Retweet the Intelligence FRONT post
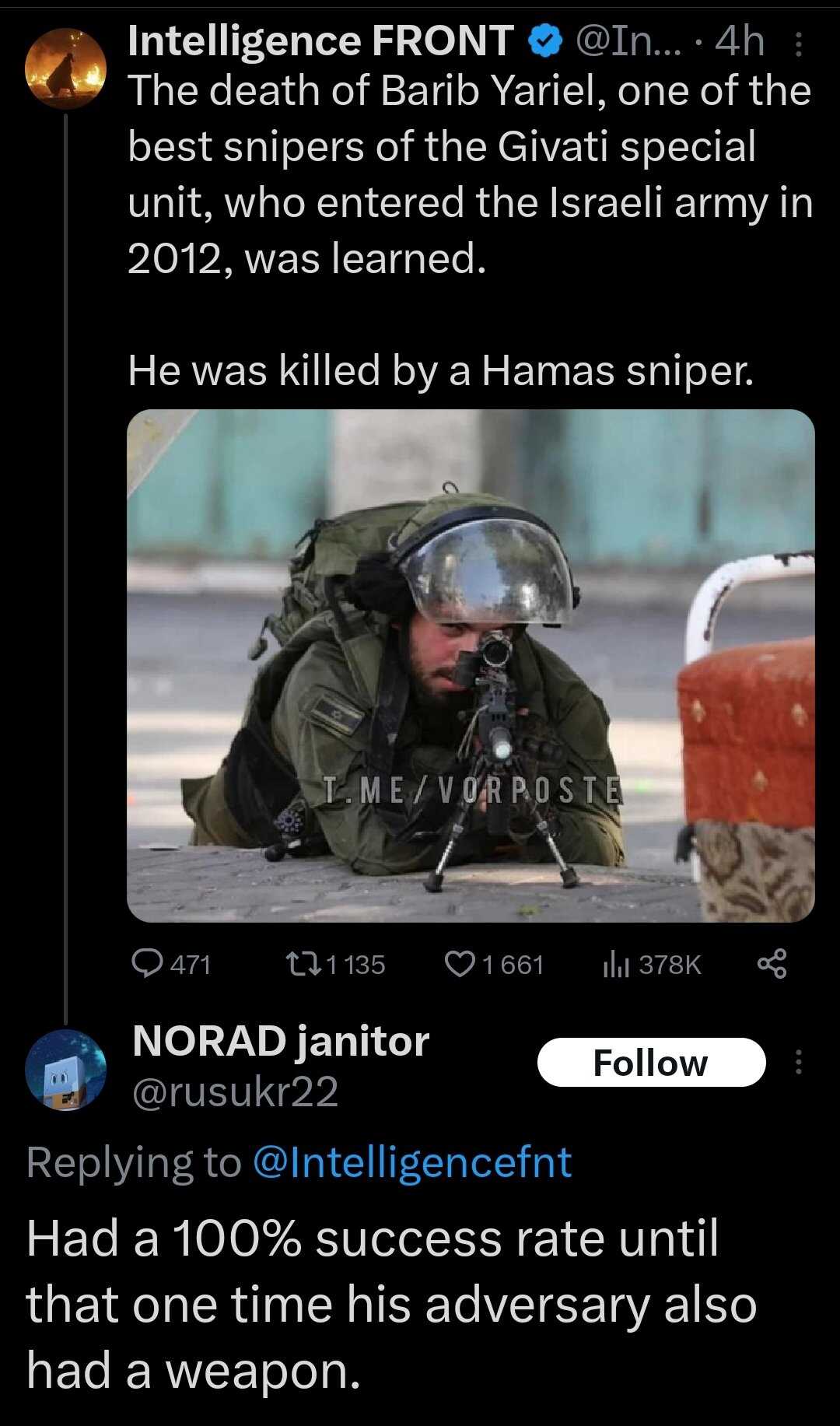Screen dimensions: 840x1426 point(336,965)
